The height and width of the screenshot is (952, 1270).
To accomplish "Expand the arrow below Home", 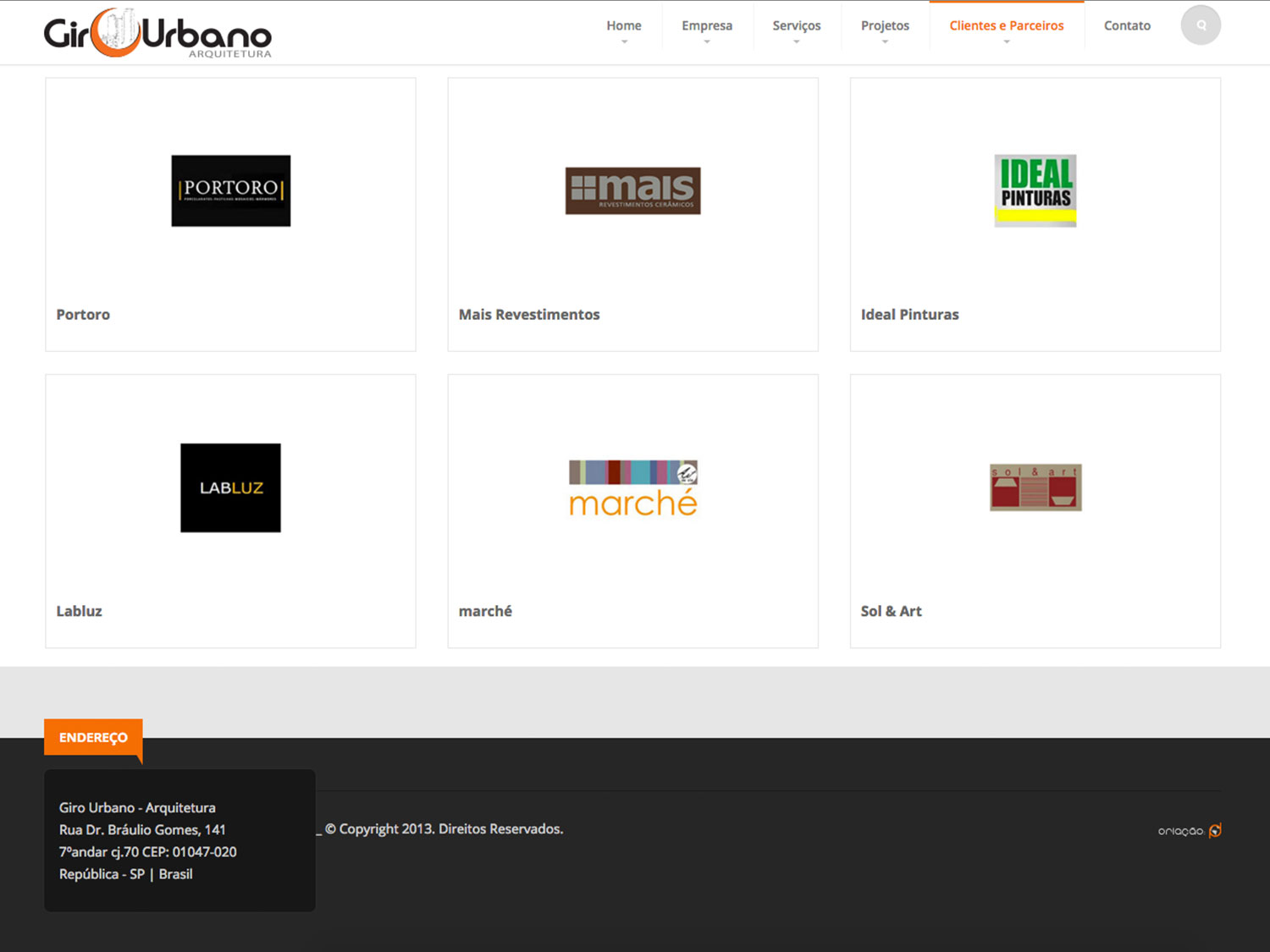I will click(624, 41).
